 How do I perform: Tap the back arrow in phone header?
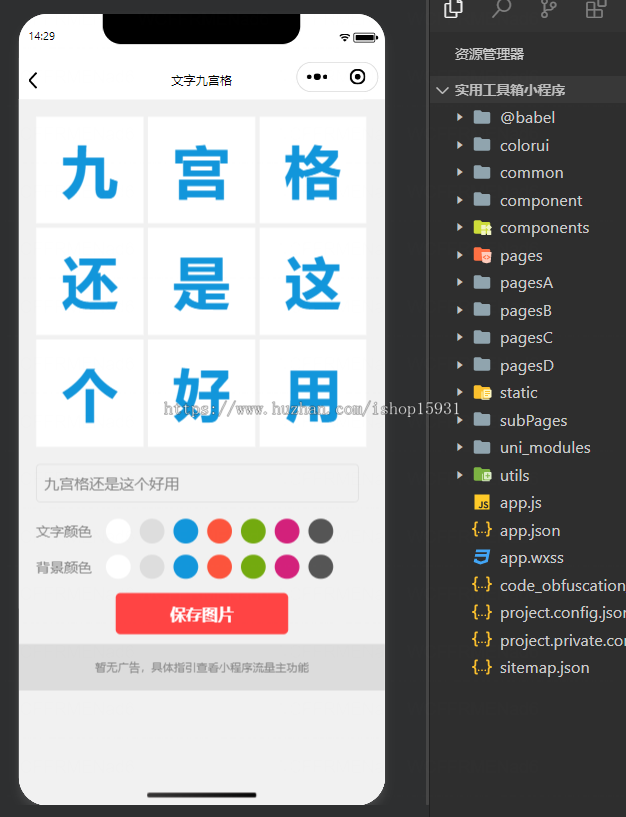pyautogui.click(x=33, y=80)
